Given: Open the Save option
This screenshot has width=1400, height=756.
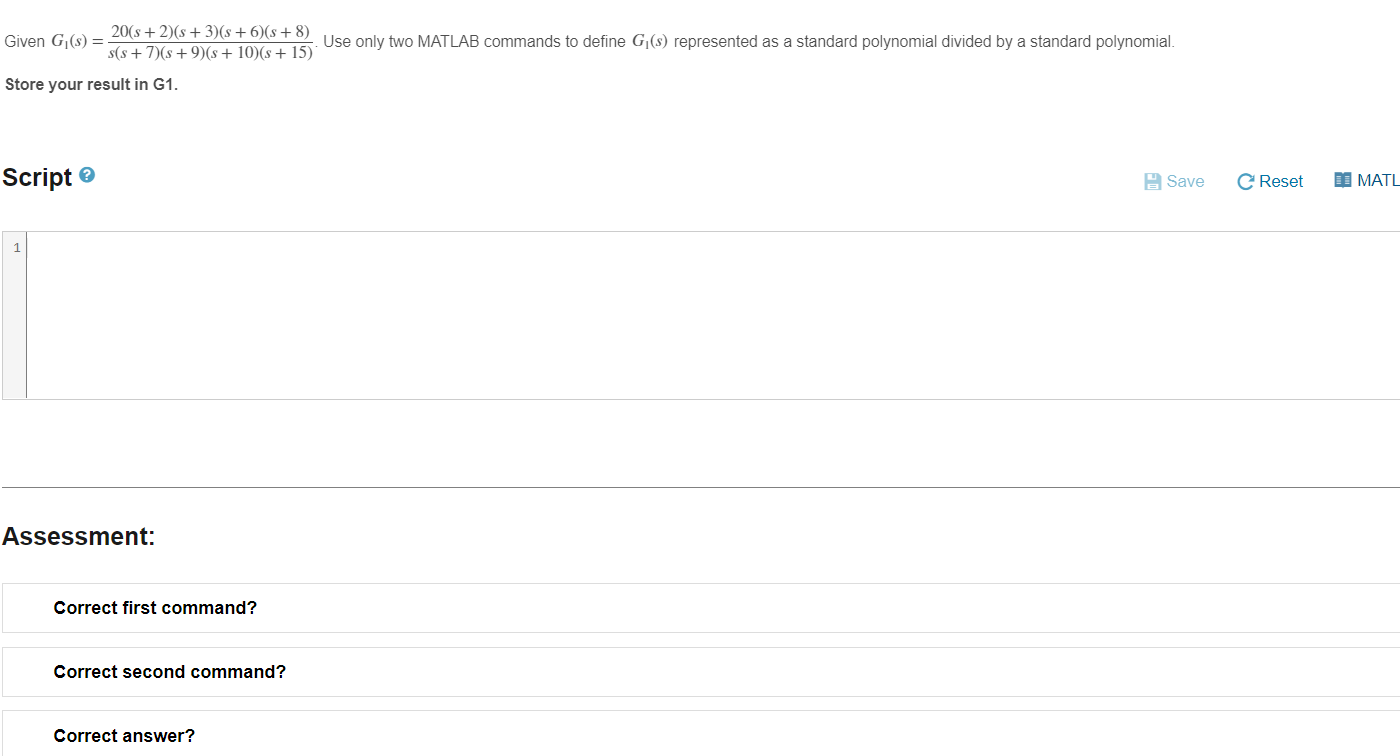Looking at the screenshot, I should point(1184,181).
